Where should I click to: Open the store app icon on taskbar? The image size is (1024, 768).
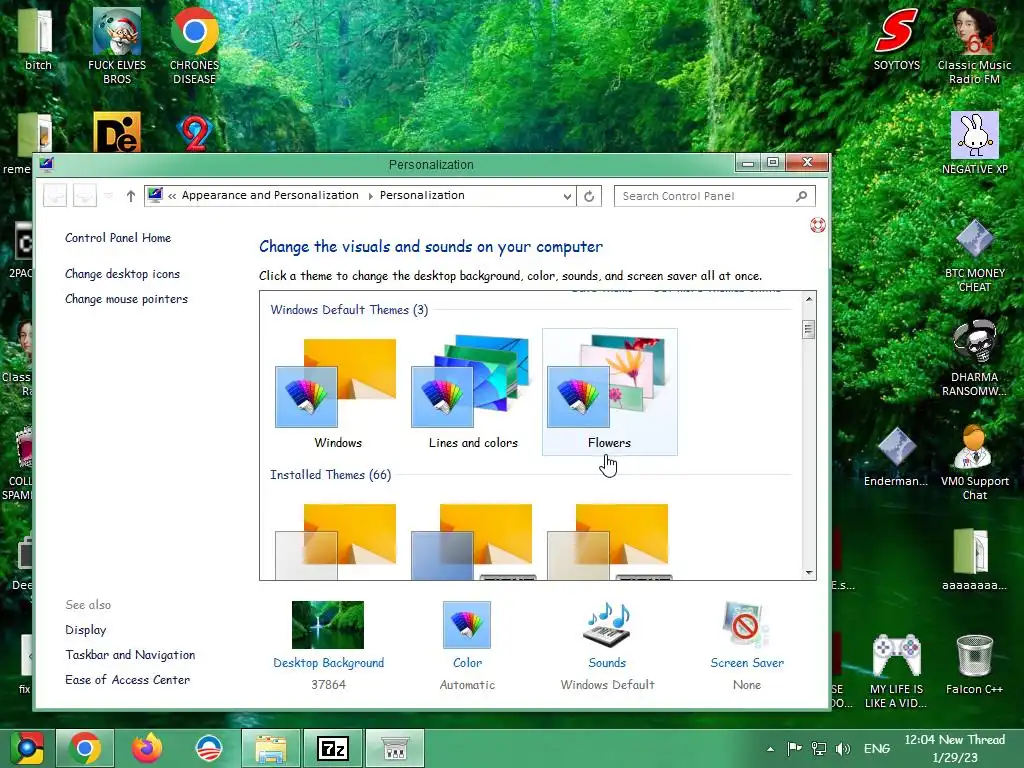click(395, 748)
